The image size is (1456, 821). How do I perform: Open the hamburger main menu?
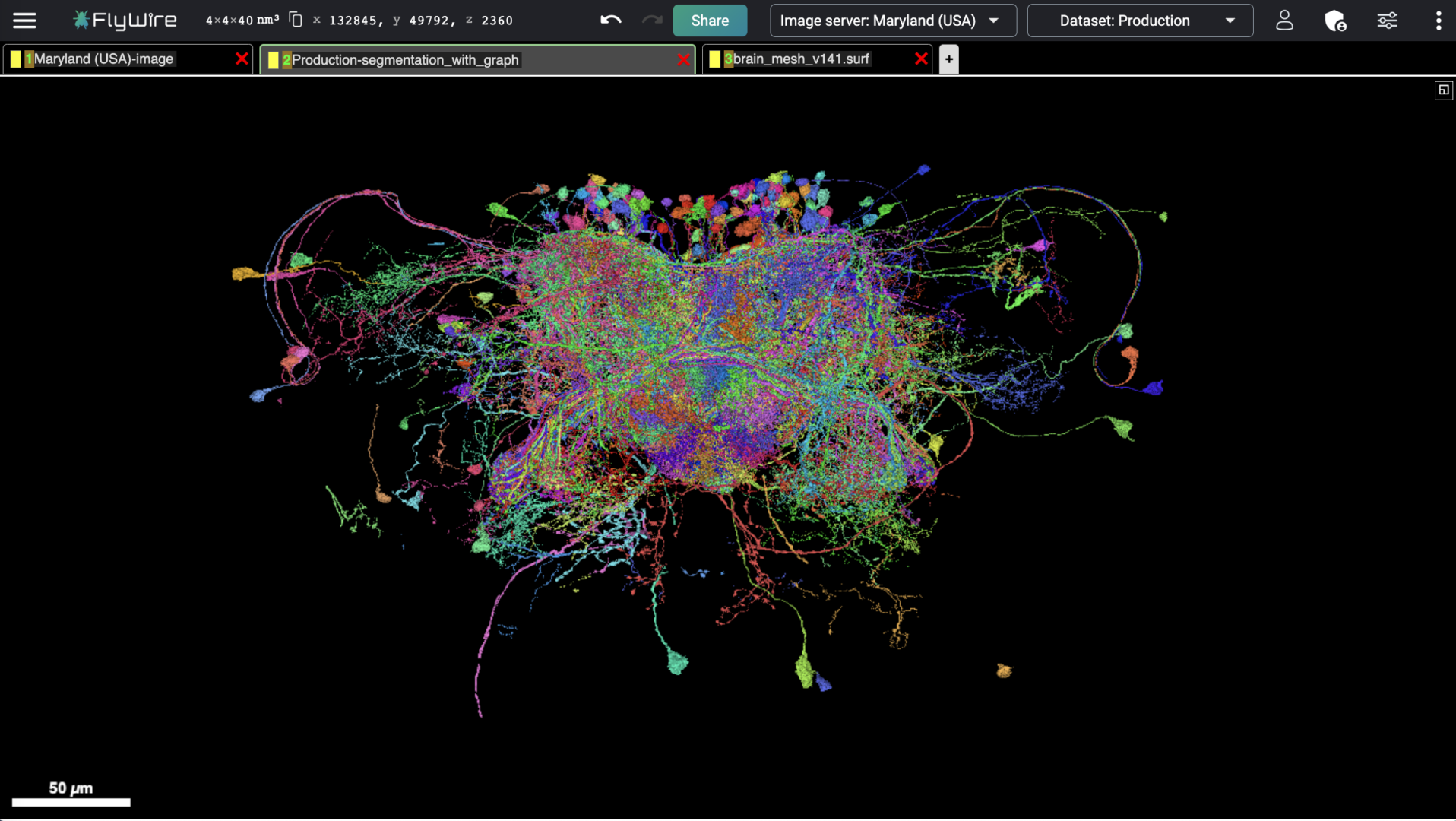24,21
